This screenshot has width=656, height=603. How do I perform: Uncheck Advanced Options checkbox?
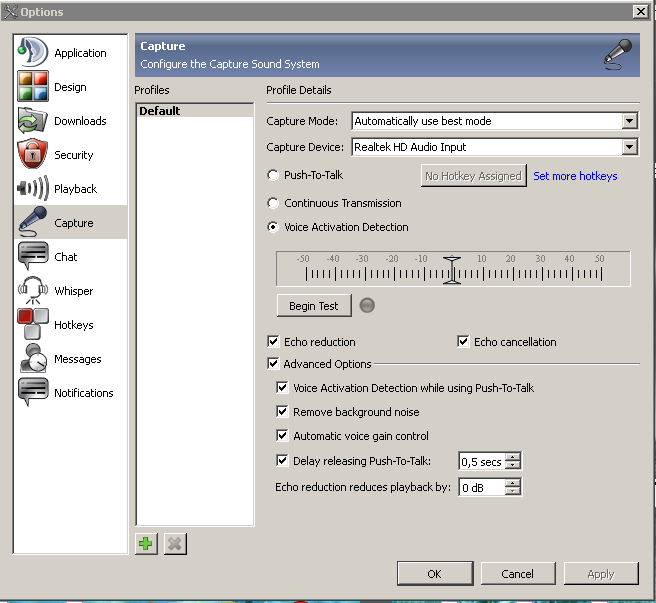tap(273, 363)
